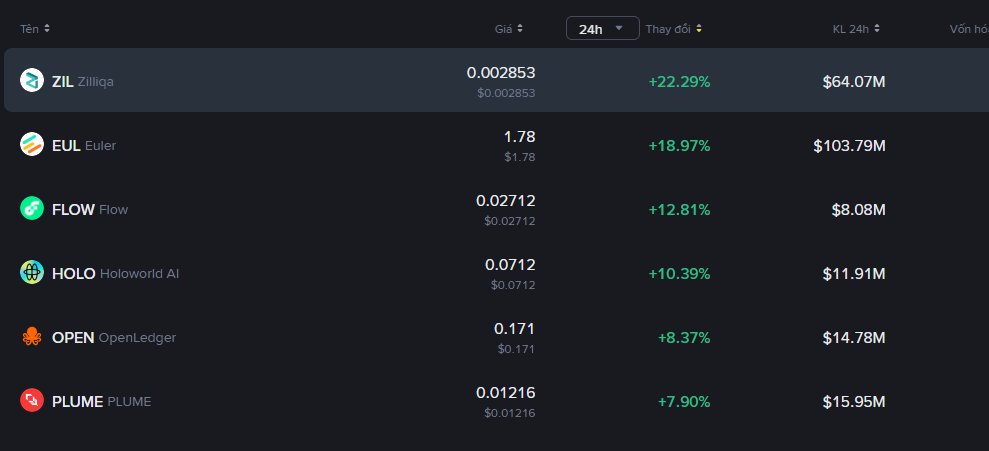Click the Euler EUL coin logo

coord(32,144)
